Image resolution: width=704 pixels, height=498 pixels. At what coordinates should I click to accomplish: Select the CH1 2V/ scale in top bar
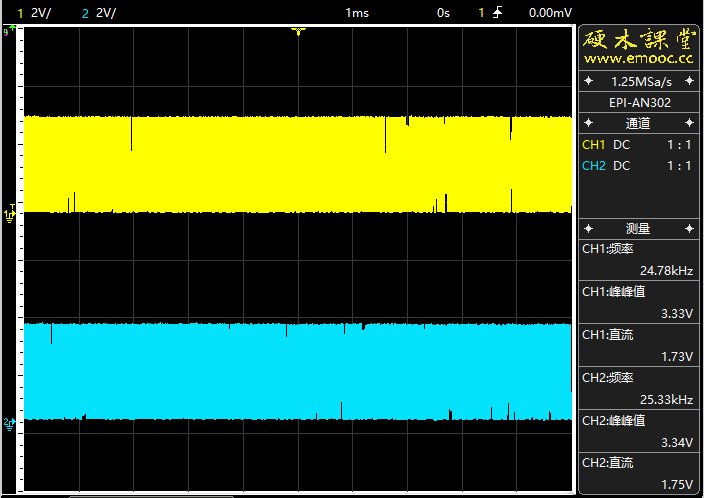[40, 12]
